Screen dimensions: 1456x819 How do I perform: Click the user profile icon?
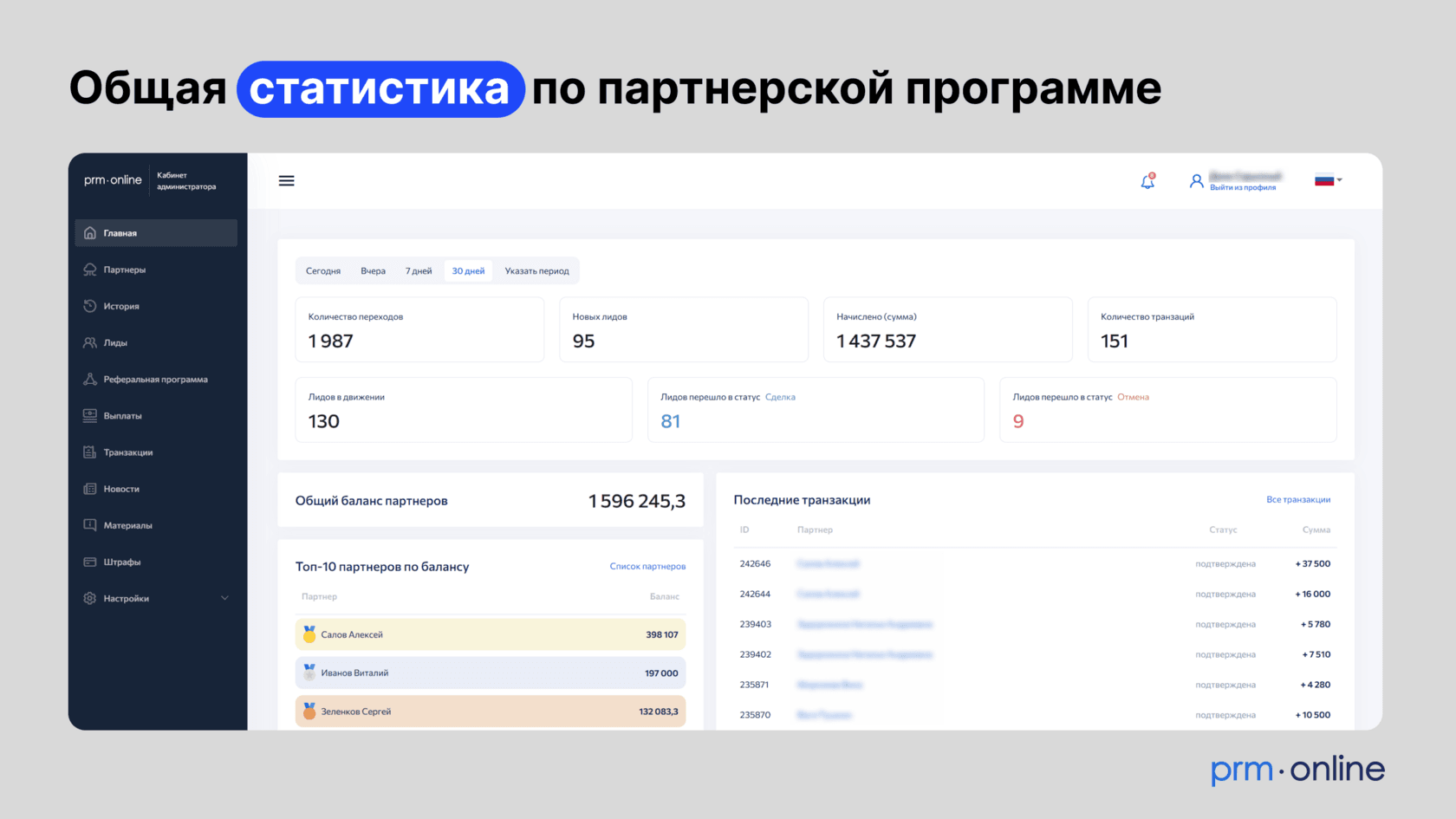(1196, 181)
